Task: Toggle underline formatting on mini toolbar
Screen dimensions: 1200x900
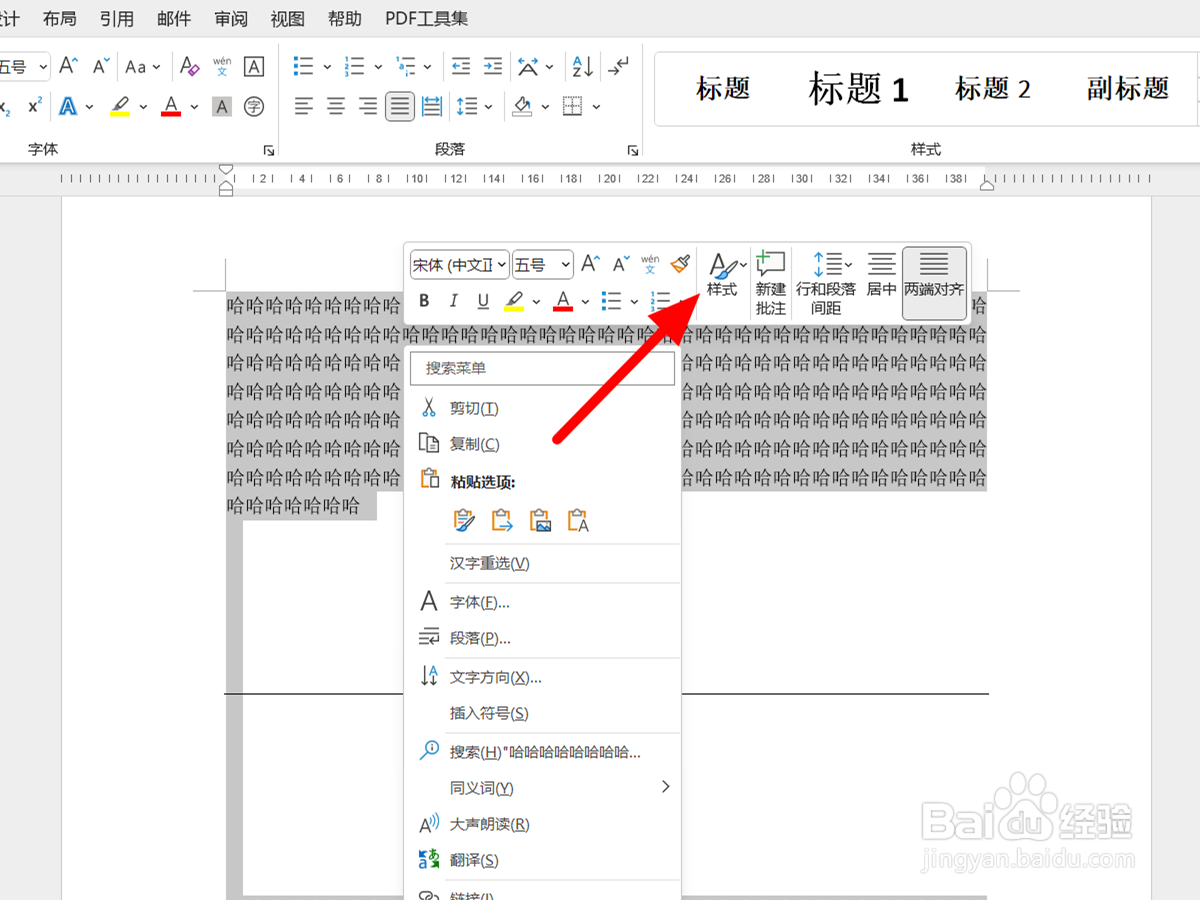Action: coord(483,300)
